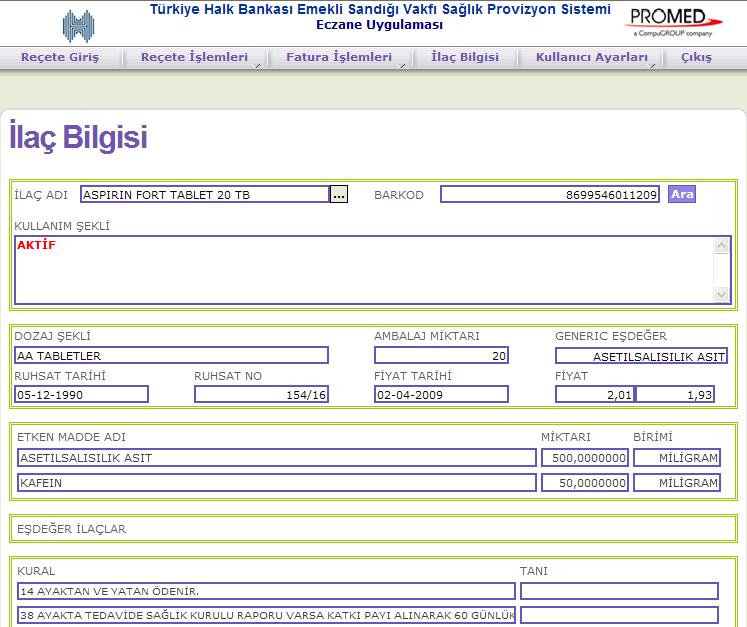Click the Ruhsat No field
Screen dimensions: 747x627
261,394
